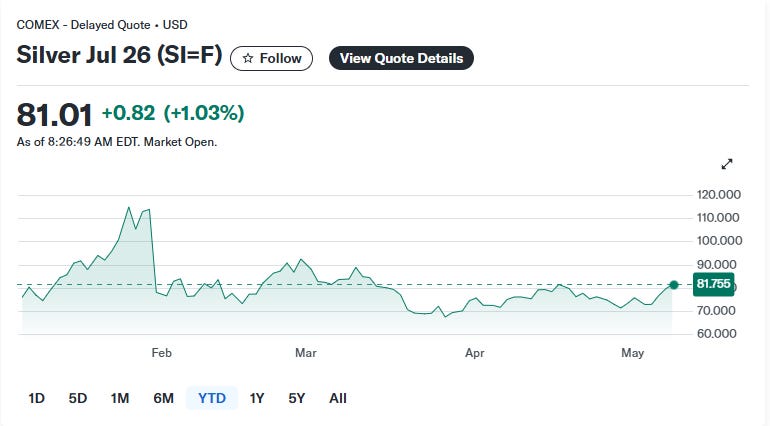Click the Mar label on time axis
The height and width of the screenshot is (426, 770).
pos(305,353)
